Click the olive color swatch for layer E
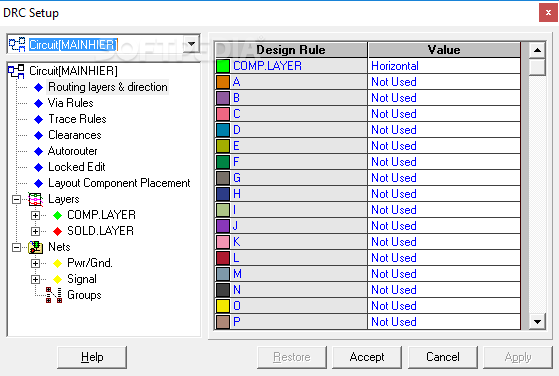The image size is (559, 376). pyautogui.click(x=223, y=146)
